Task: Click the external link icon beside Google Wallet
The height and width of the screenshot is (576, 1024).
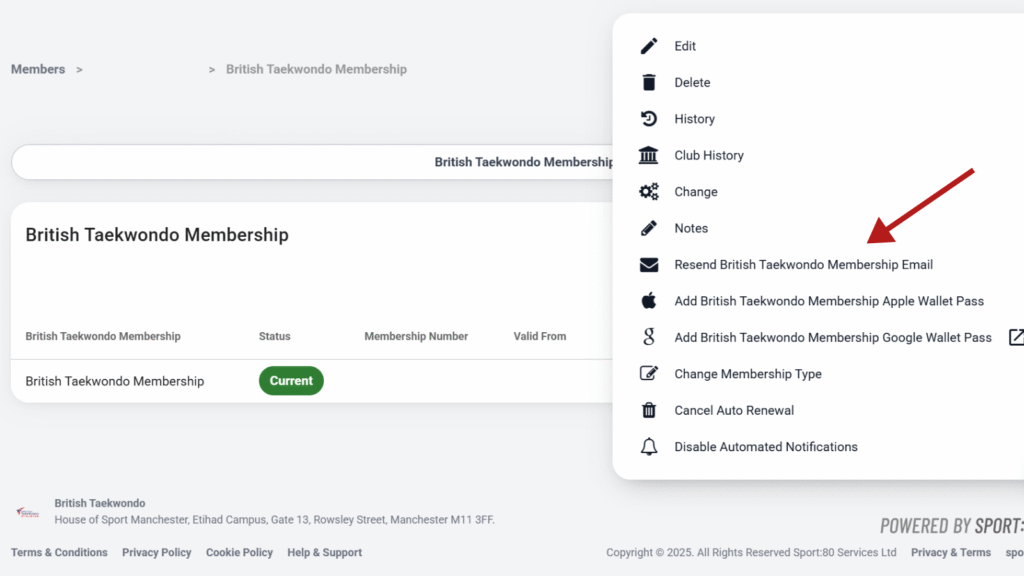Action: click(1015, 337)
